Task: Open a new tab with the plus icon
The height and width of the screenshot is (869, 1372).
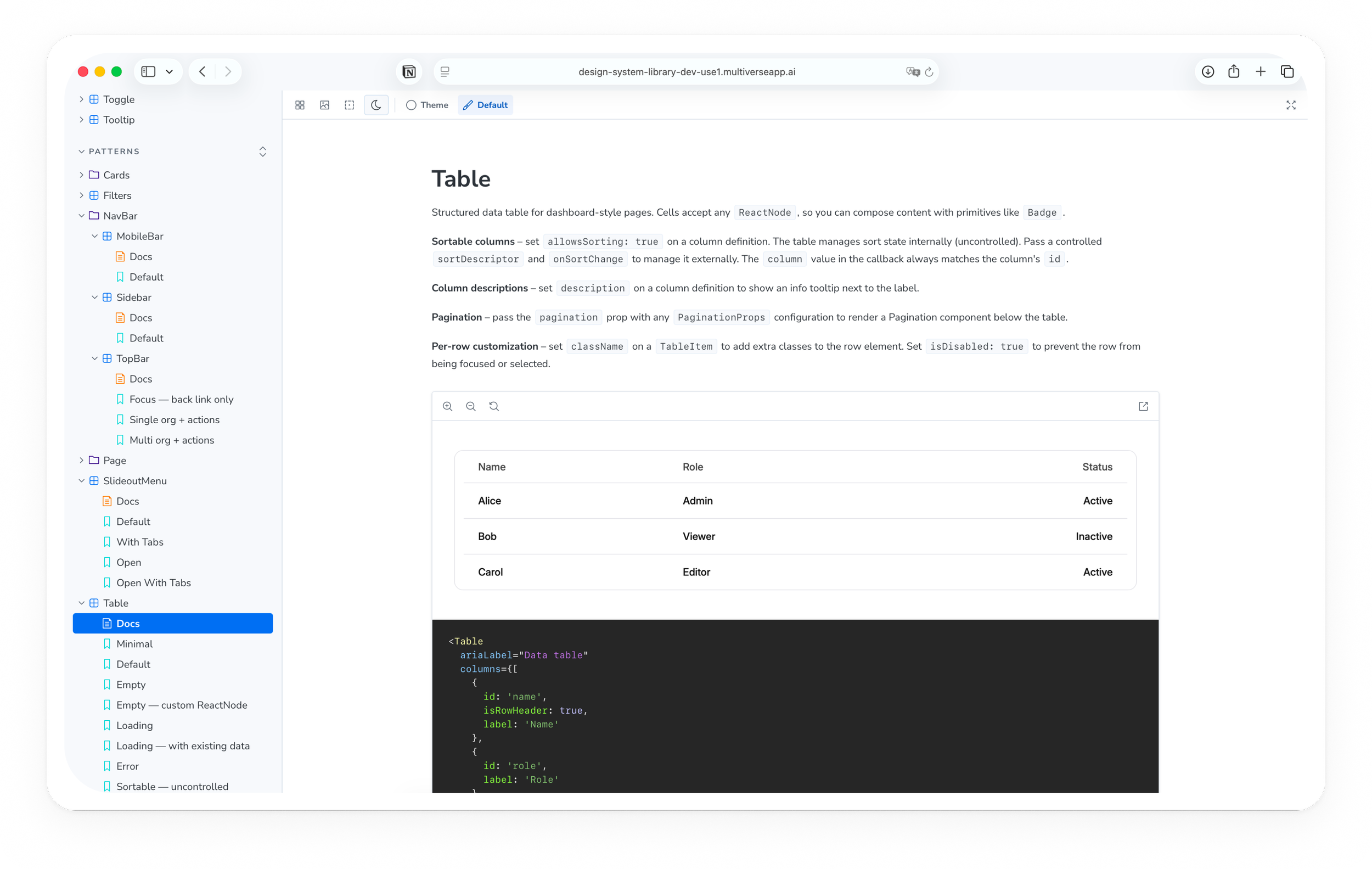Action: [1261, 72]
